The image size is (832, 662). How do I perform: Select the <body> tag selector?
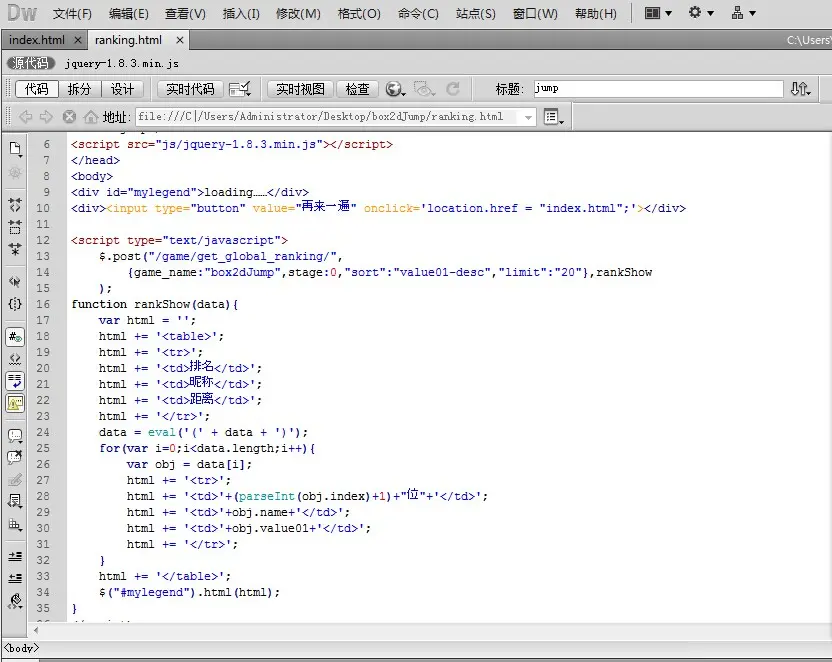21,648
